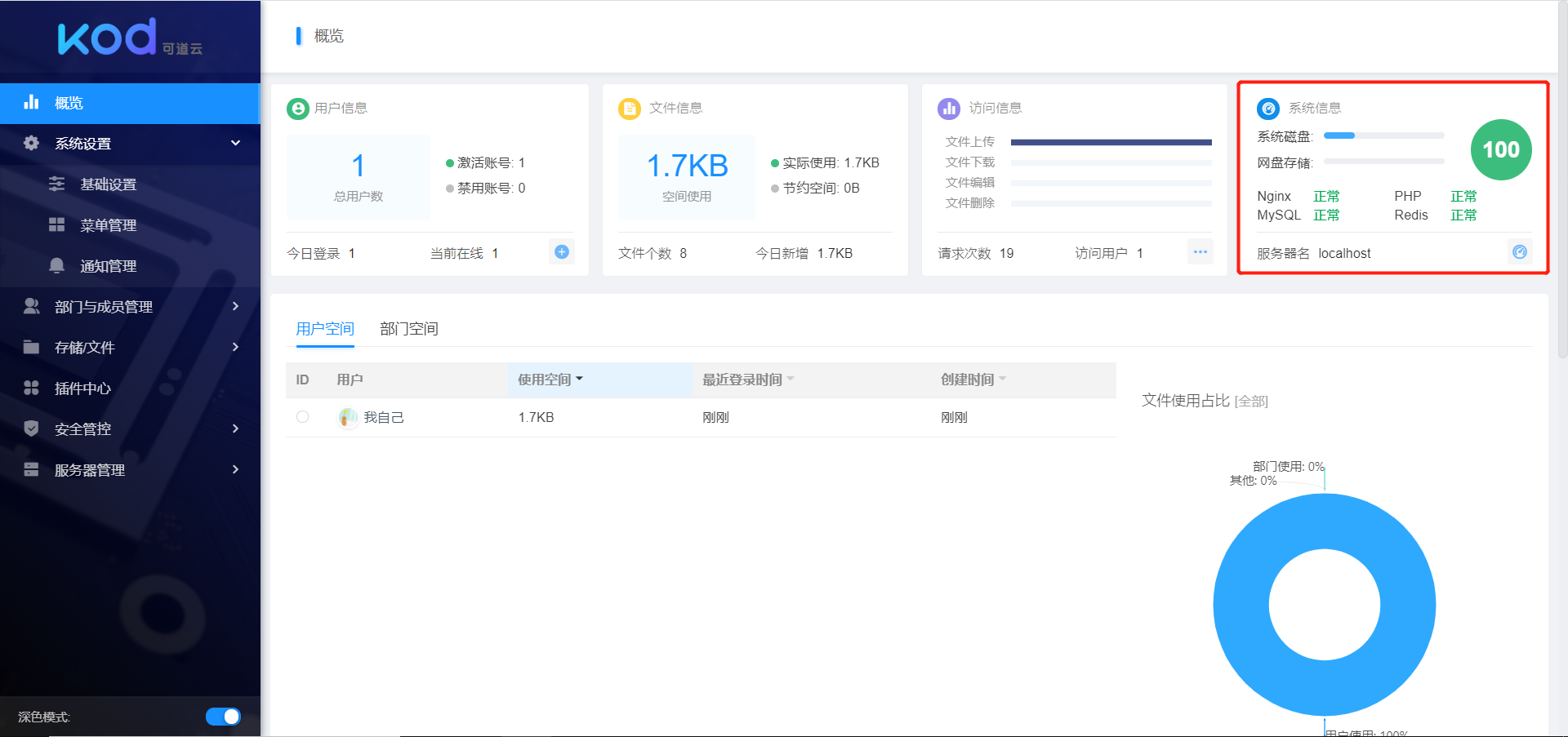Screen dimensions: 1568x737
Task: Click the 文件上传 activity bar
Action: (x=1111, y=142)
